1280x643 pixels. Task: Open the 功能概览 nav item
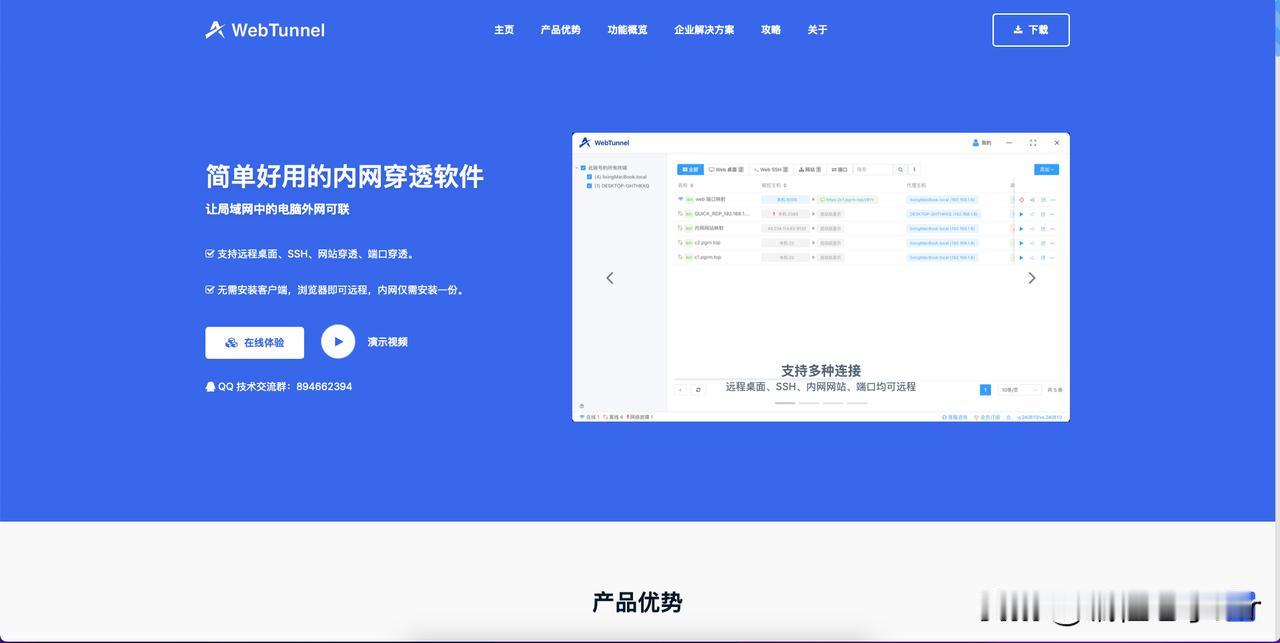click(x=627, y=30)
